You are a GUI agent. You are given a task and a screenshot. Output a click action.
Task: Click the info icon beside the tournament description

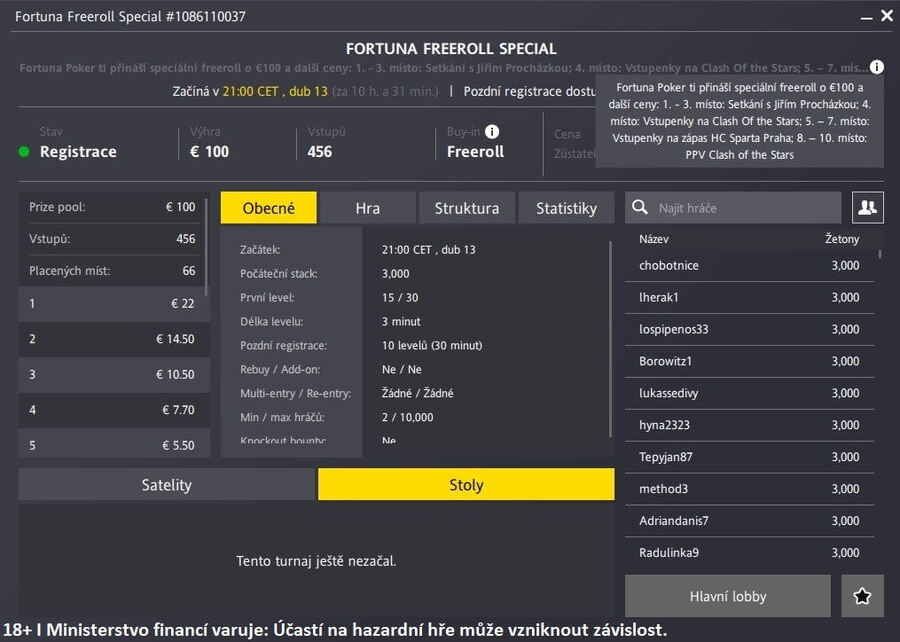pos(876,67)
